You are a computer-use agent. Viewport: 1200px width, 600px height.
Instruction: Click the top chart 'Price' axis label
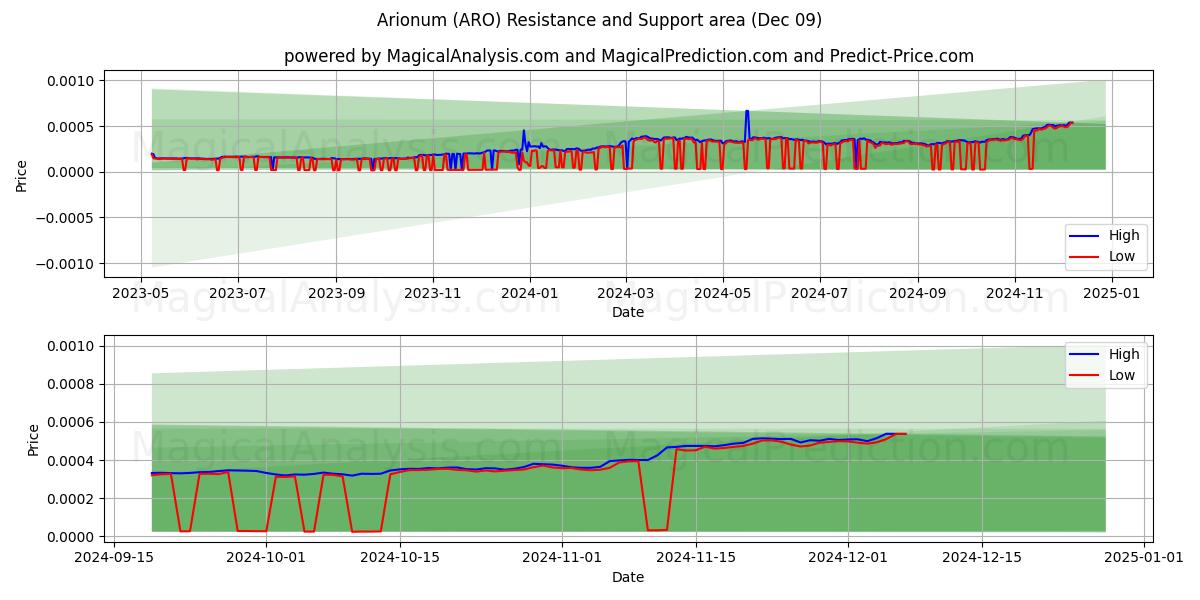22,174
